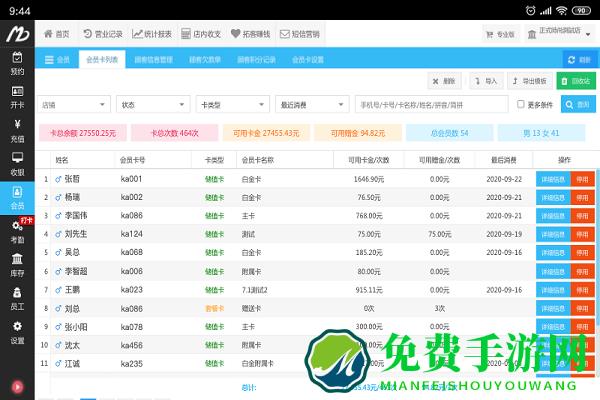Image resolution: width=600 pixels, height=400 pixels.
Task: Click the 会员卡号 column header
Action: tap(132, 160)
